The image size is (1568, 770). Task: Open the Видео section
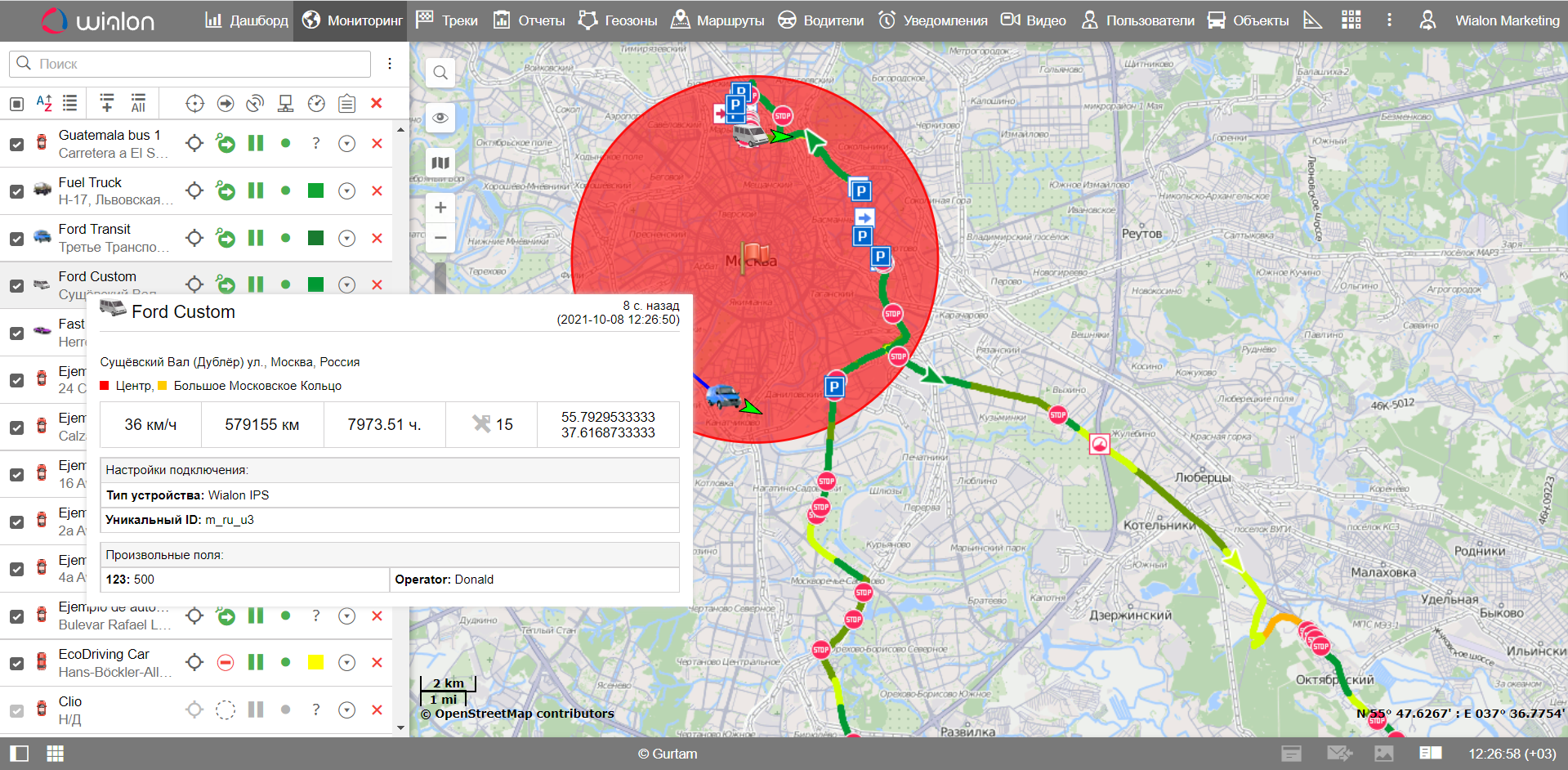[x=1034, y=20]
